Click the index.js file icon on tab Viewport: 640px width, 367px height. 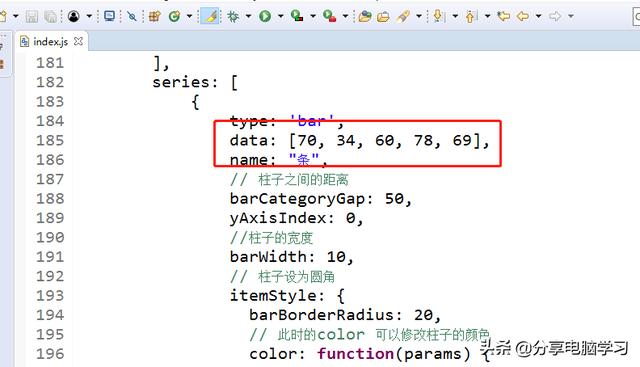tap(24, 41)
